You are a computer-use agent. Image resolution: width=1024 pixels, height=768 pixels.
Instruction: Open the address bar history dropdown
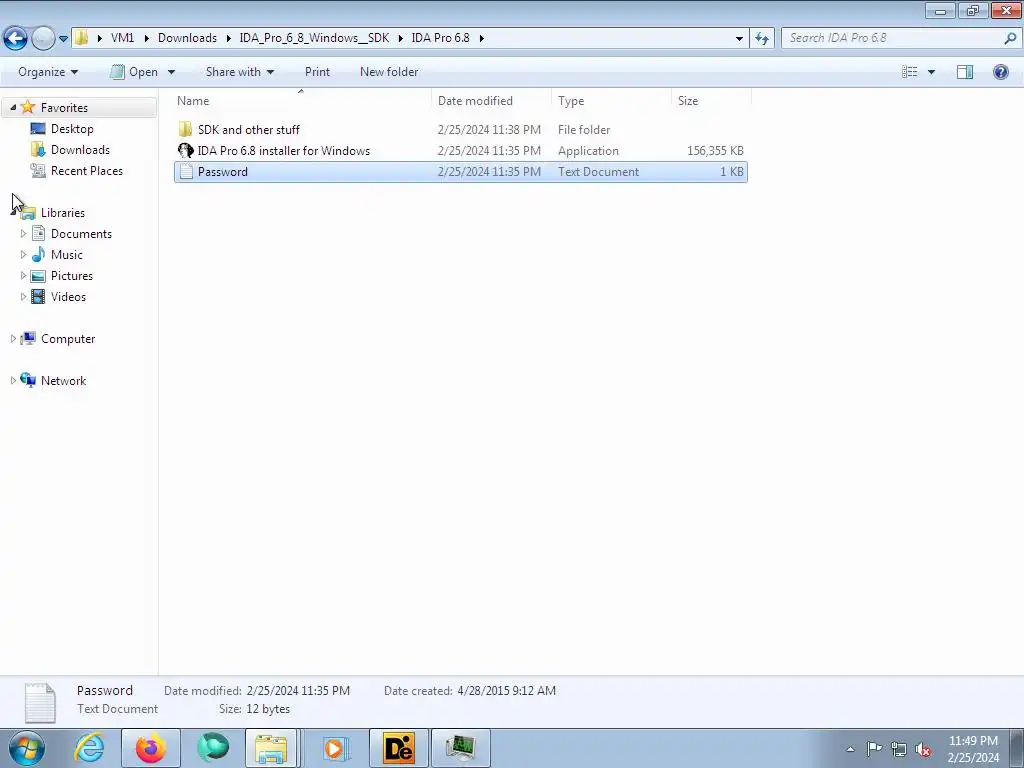click(x=739, y=39)
